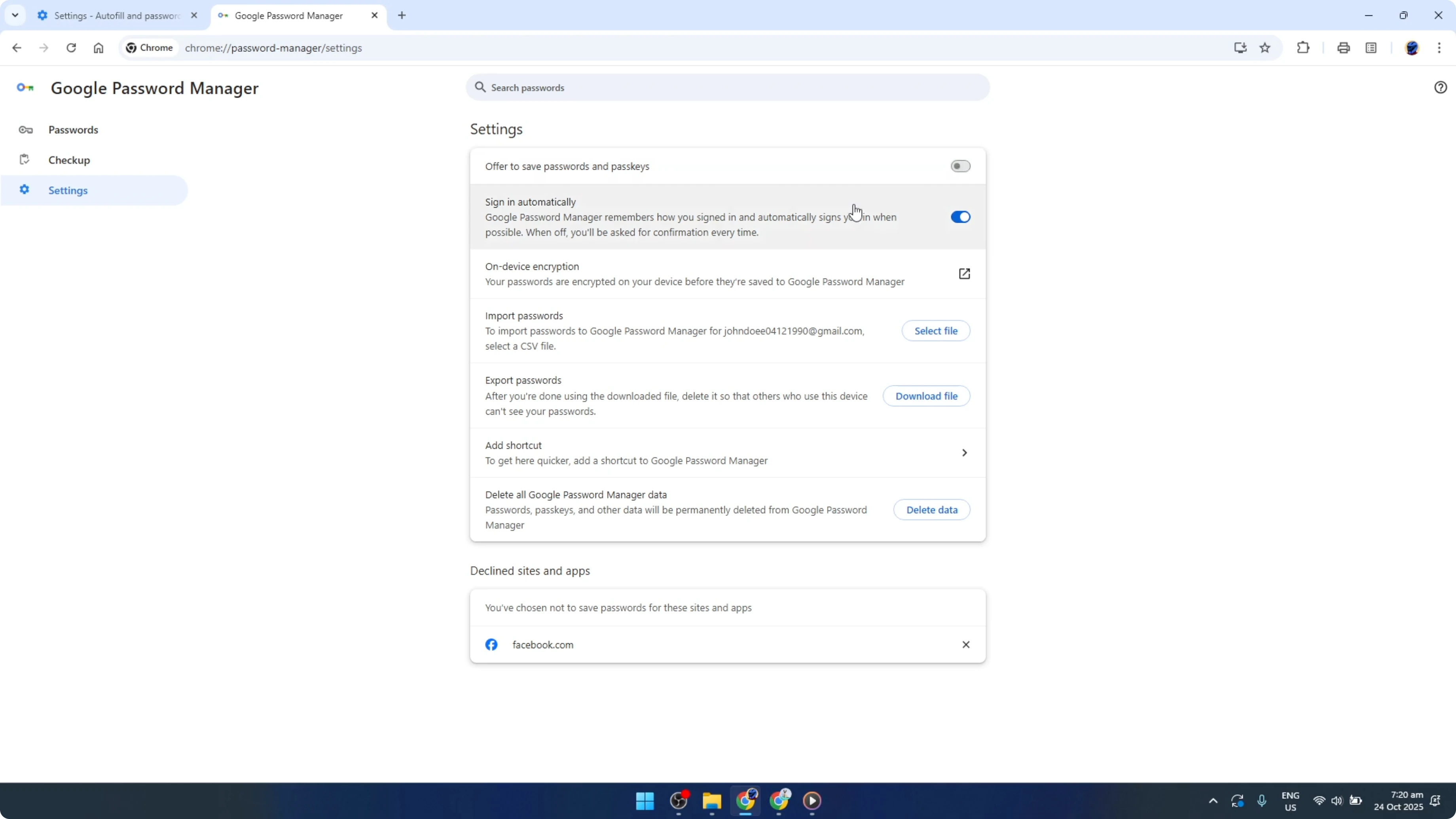This screenshot has height=819, width=1456.
Task: Click the active Chrome taskbar icon
Action: pyautogui.click(x=745, y=800)
